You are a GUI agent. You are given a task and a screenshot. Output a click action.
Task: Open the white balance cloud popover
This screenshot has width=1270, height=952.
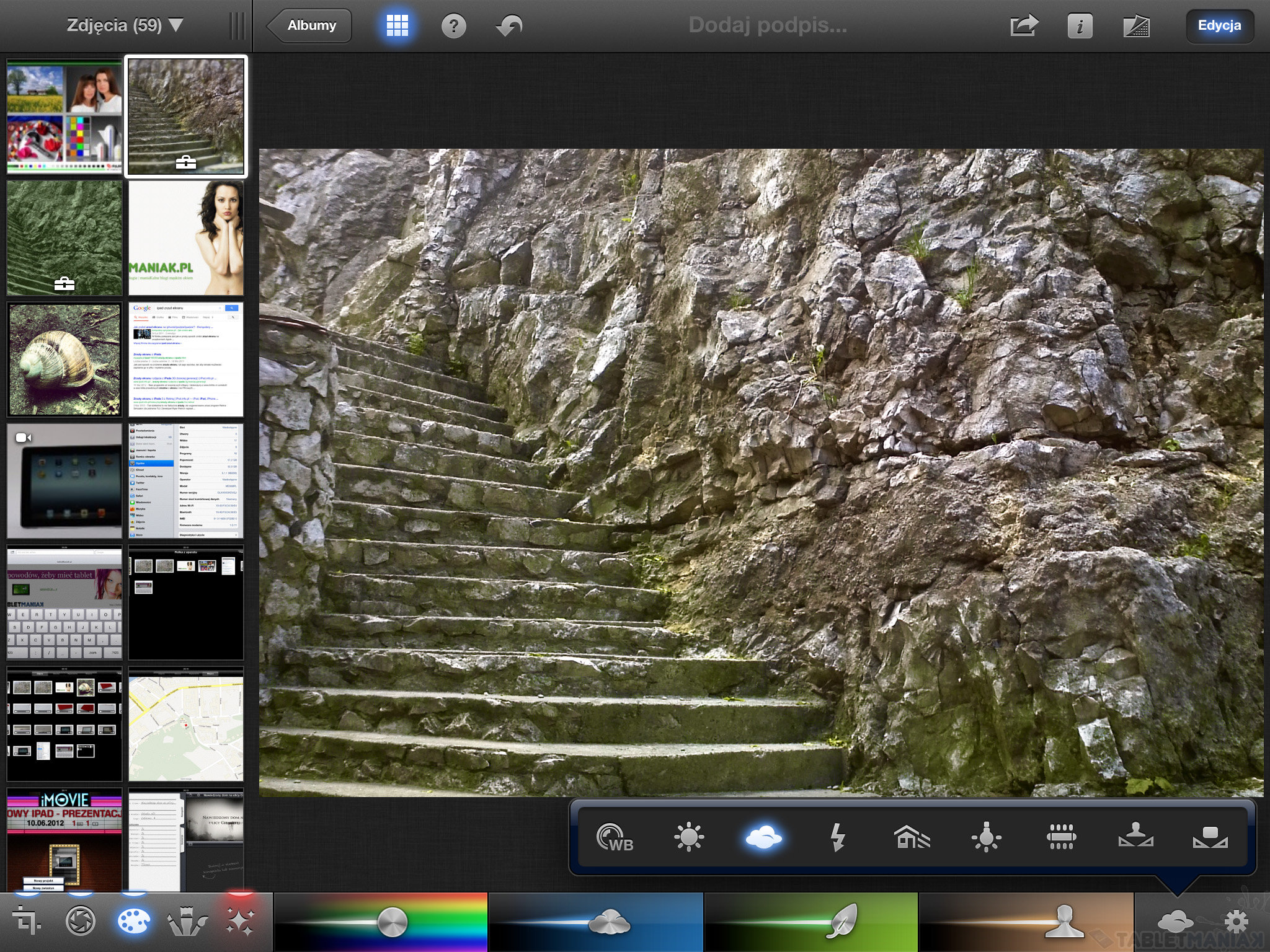[x=1175, y=922]
